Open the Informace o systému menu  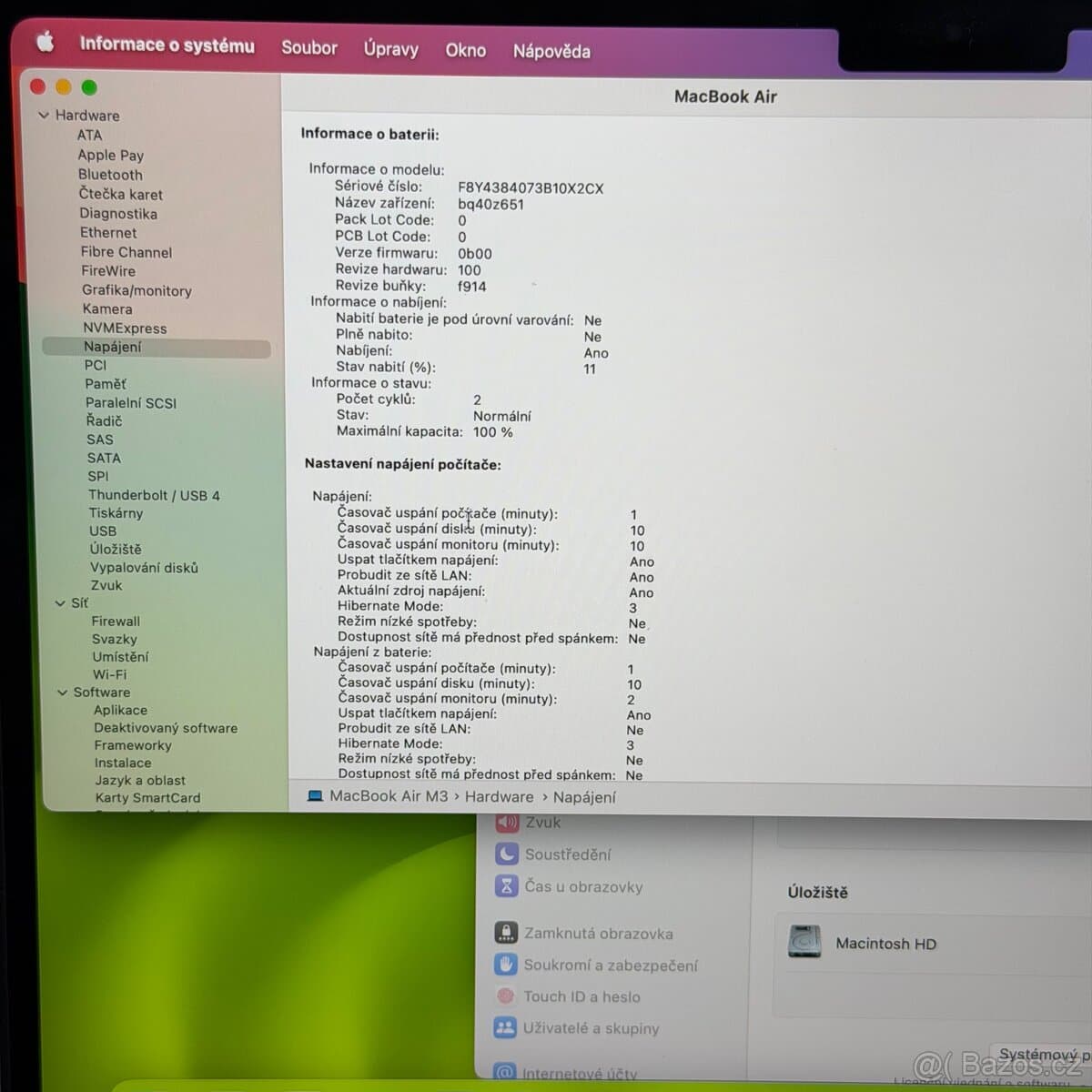[x=167, y=45]
